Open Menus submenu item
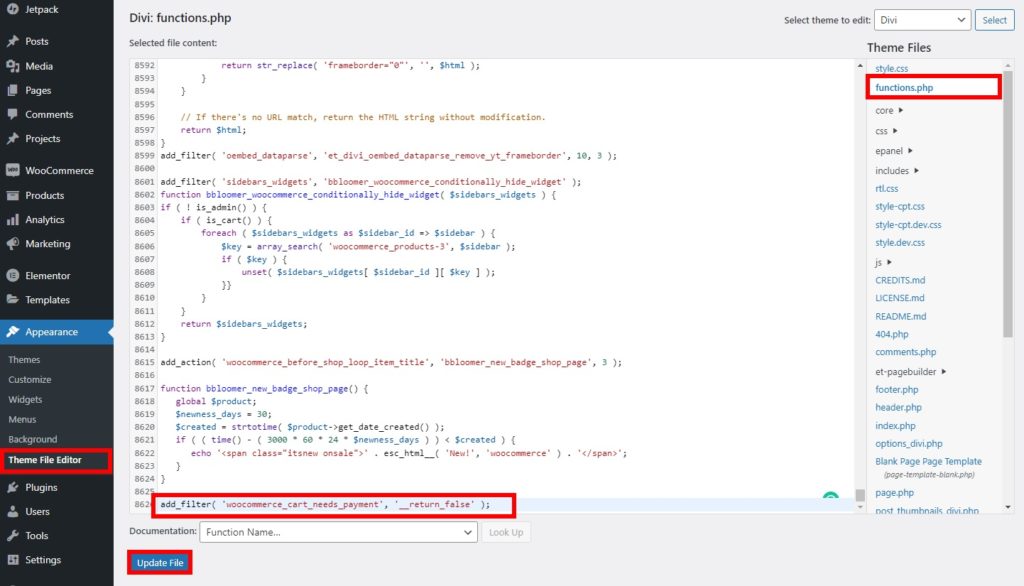Viewport: 1024px width, 586px height. [22, 419]
